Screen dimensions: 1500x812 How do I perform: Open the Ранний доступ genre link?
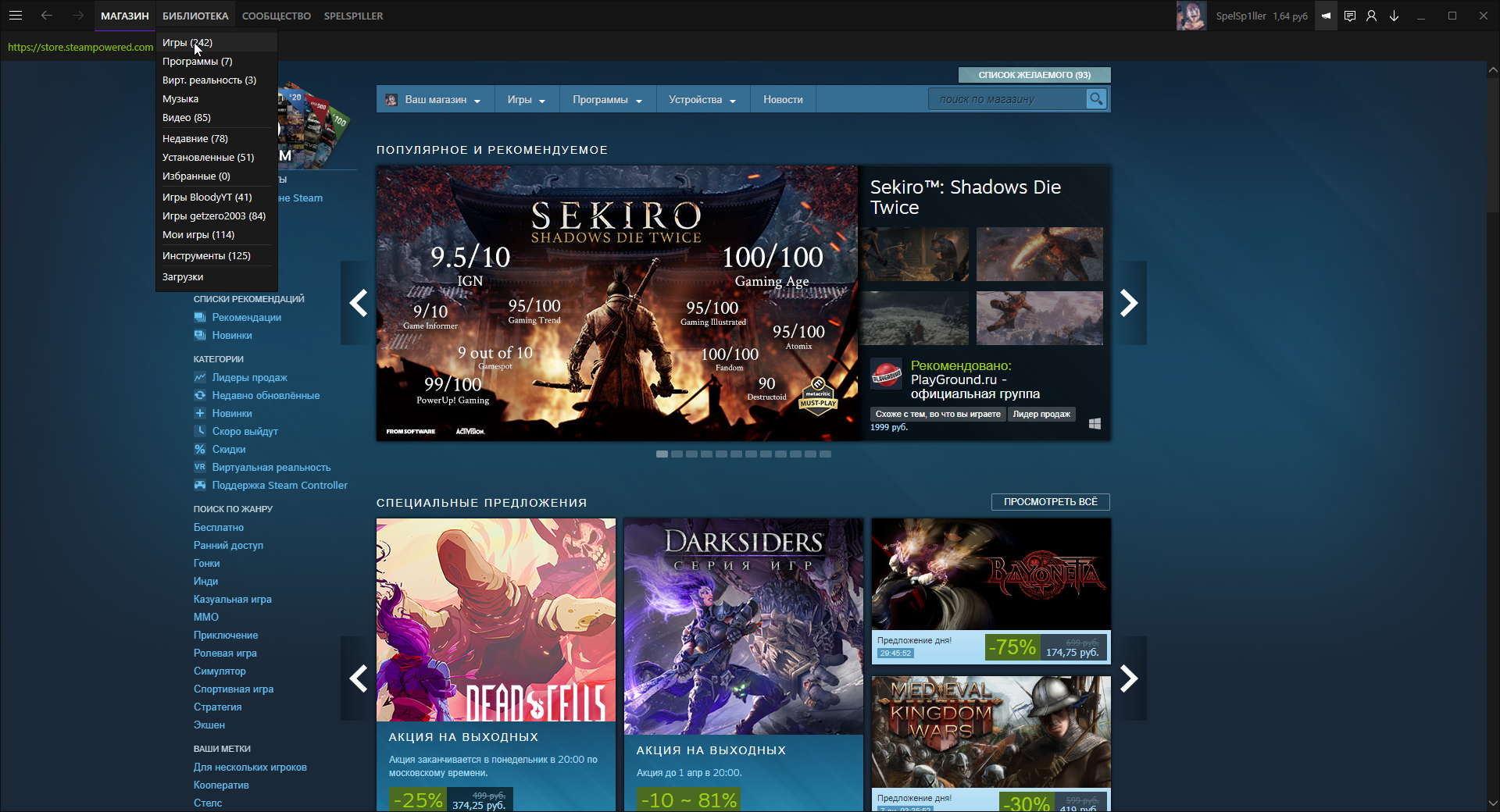coord(228,546)
